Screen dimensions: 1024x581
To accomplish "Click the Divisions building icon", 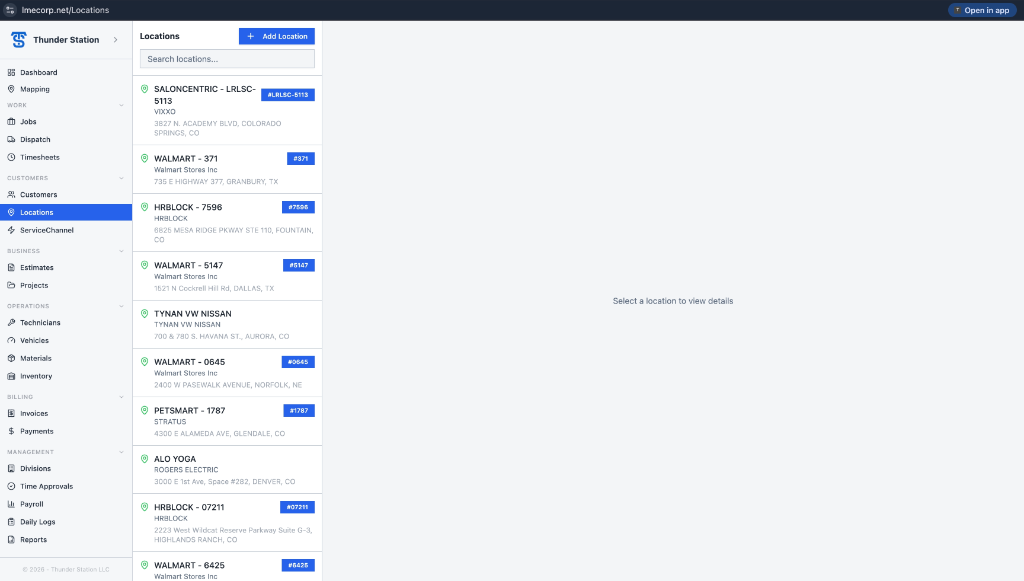I will click(x=11, y=468).
